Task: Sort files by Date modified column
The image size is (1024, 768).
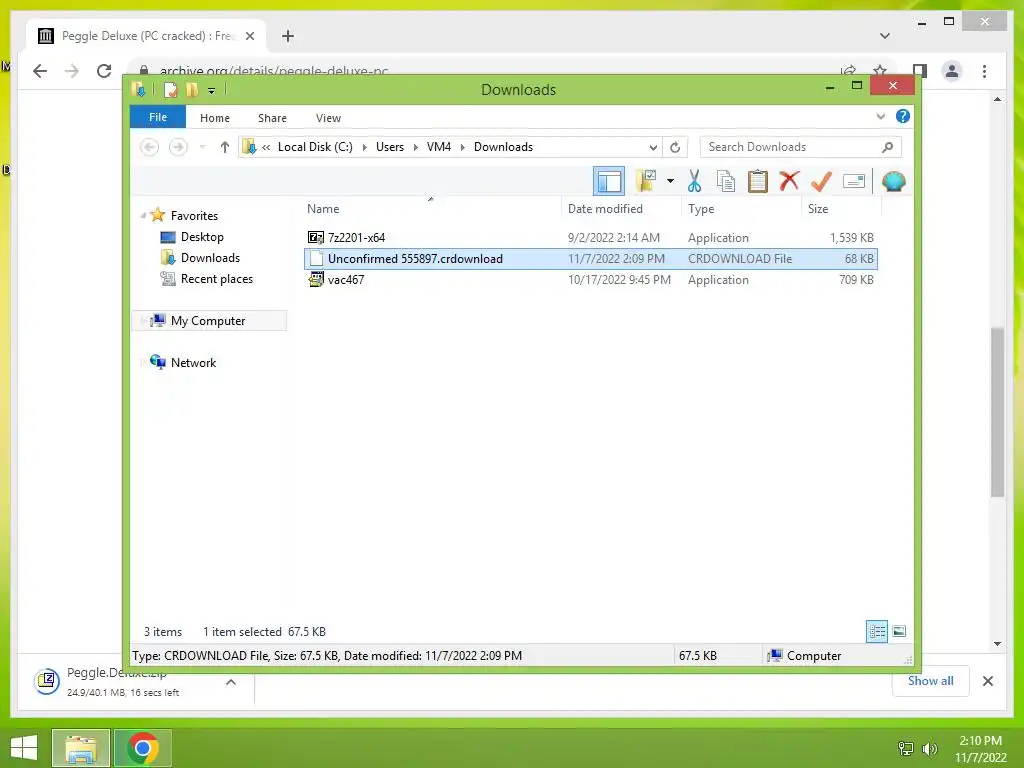Action: pyautogui.click(x=605, y=209)
